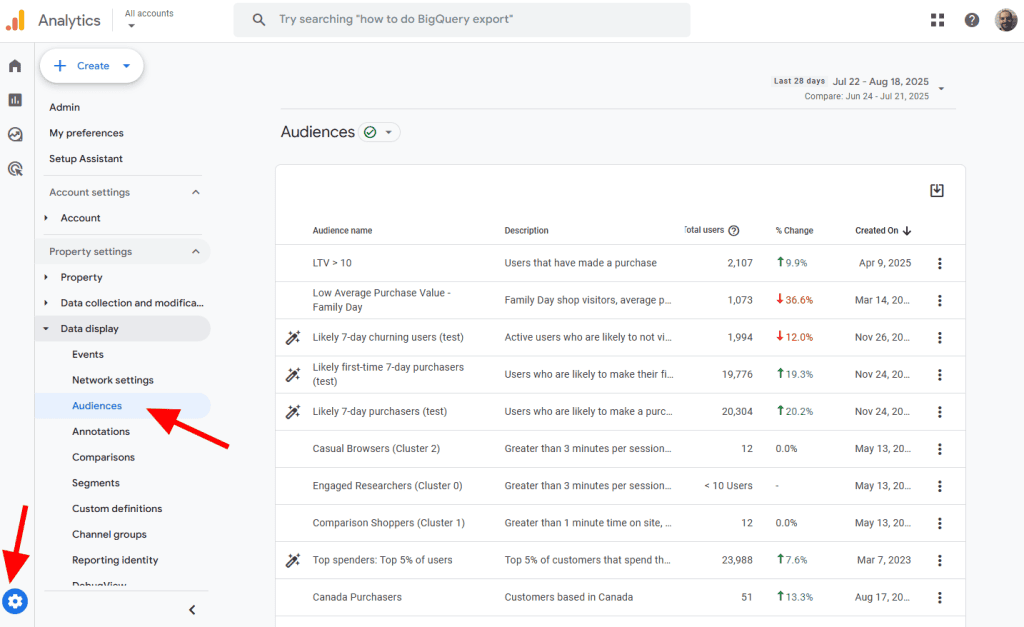Collapse the Account settings section
1024x627 pixels.
pyautogui.click(x=196, y=192)
